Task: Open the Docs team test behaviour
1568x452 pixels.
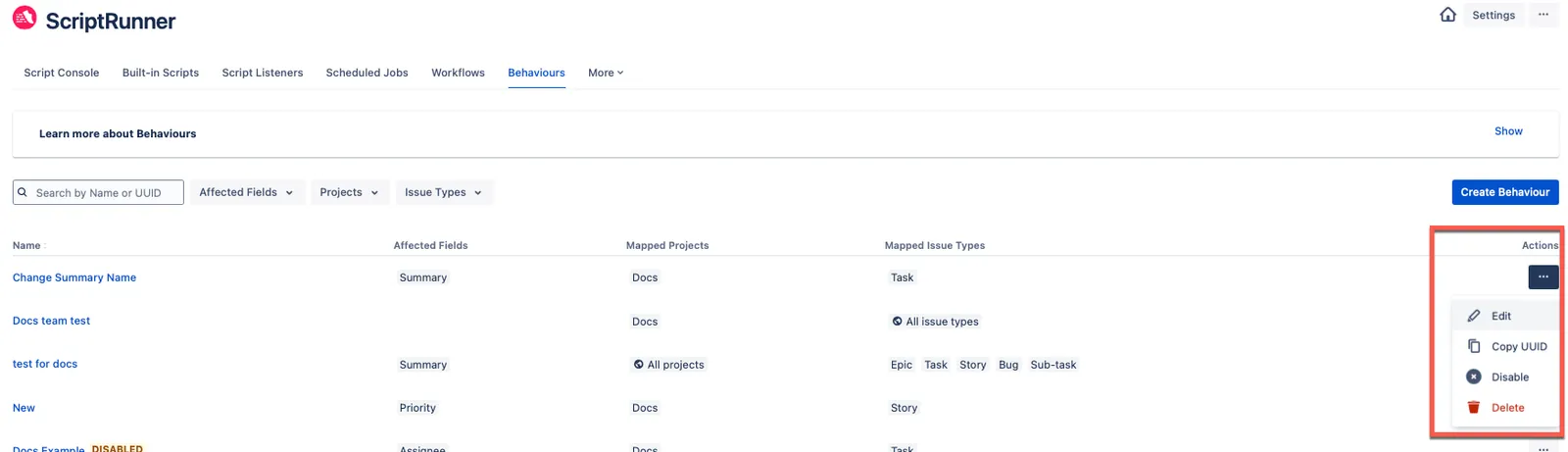Action: click(x=51, y=321)
